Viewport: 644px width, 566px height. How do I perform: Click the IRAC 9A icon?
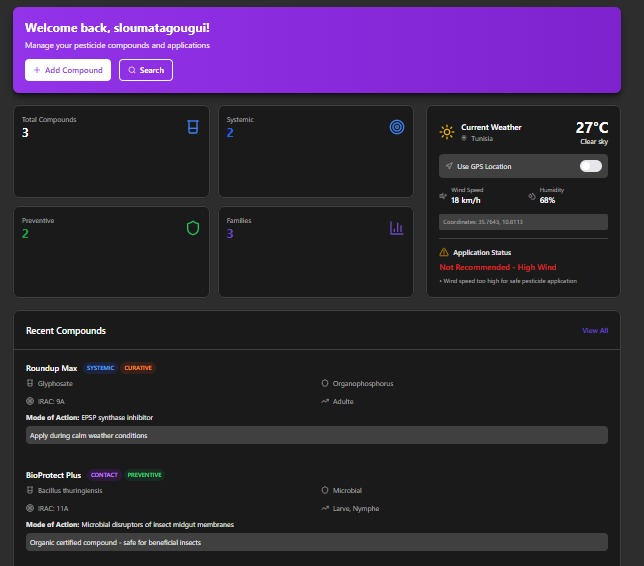pyautogui.click(x=30, y=401)
